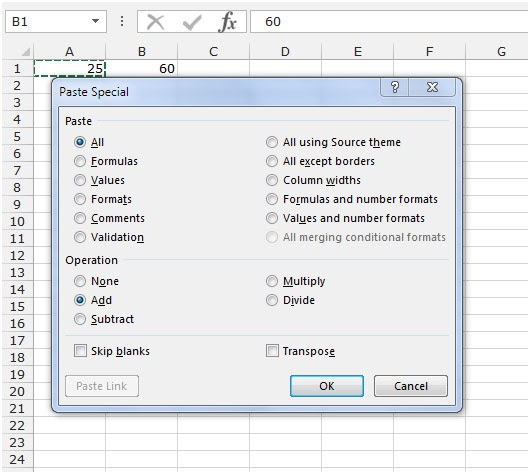Click the formula bar options dots handle

[x=122, y=22]
